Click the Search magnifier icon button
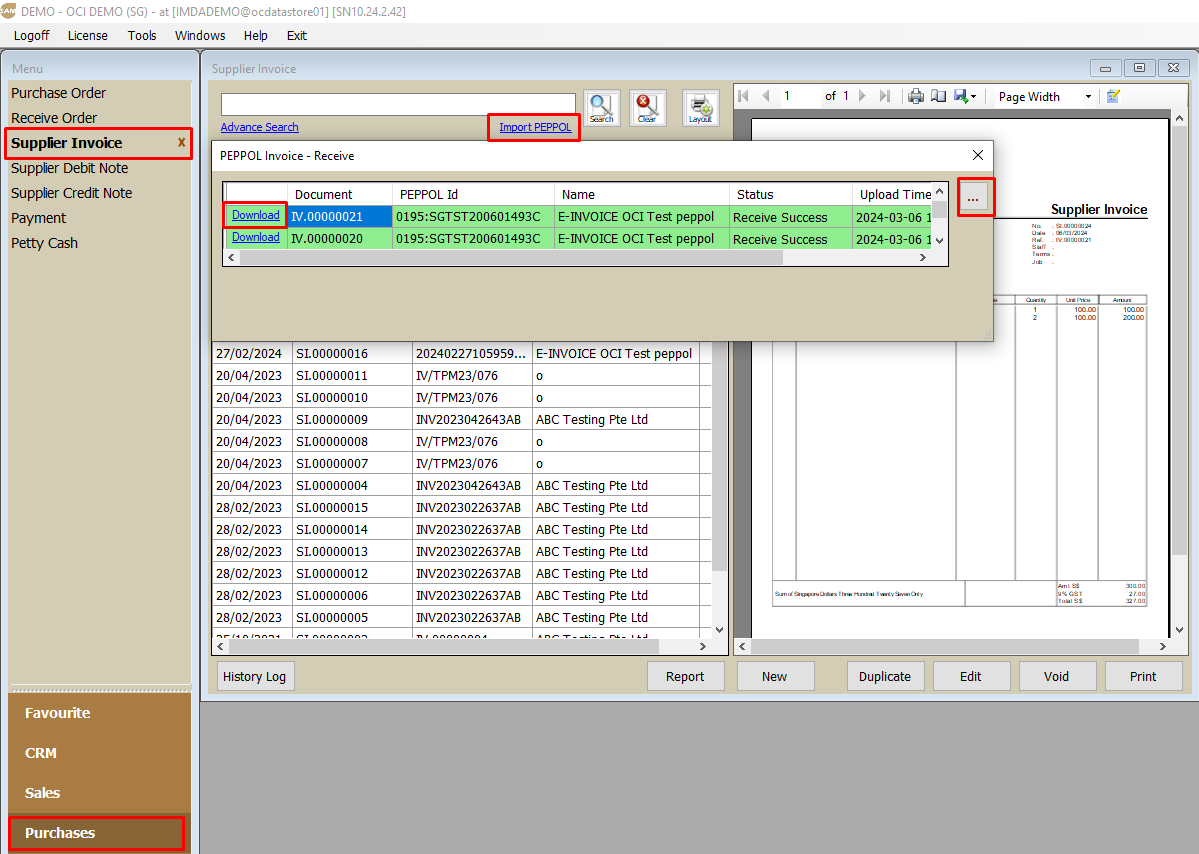Viewport: 1199px width, 854px height. (x=601, y=108)
